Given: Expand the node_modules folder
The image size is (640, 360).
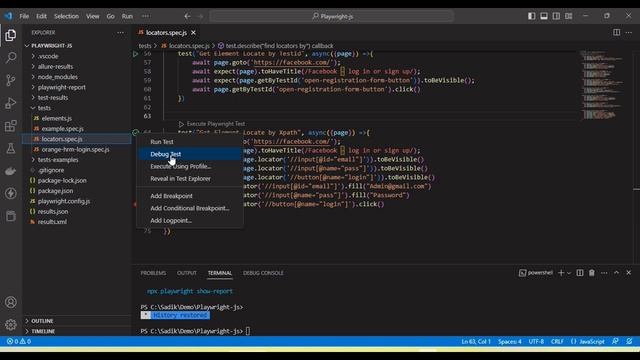Looking at the screenshot, I should [x=77, y=77].
